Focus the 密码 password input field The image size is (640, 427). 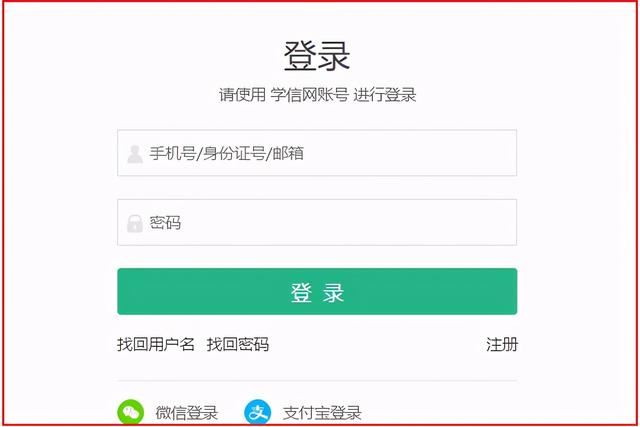[x=317, y=222]
